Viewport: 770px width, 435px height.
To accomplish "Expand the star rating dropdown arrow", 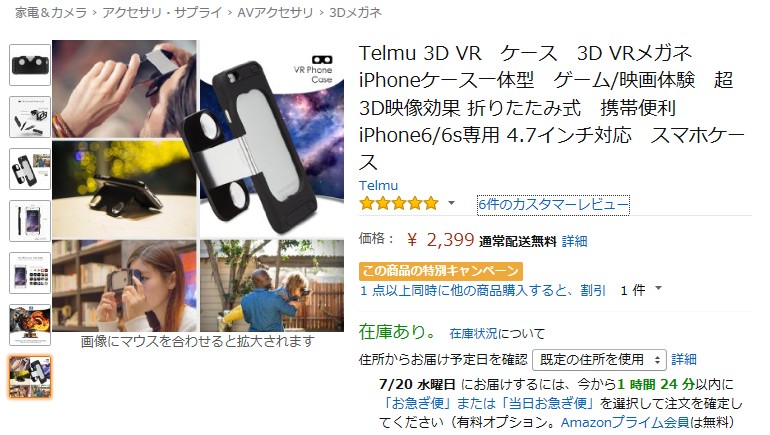I will (x=451, y=203).
